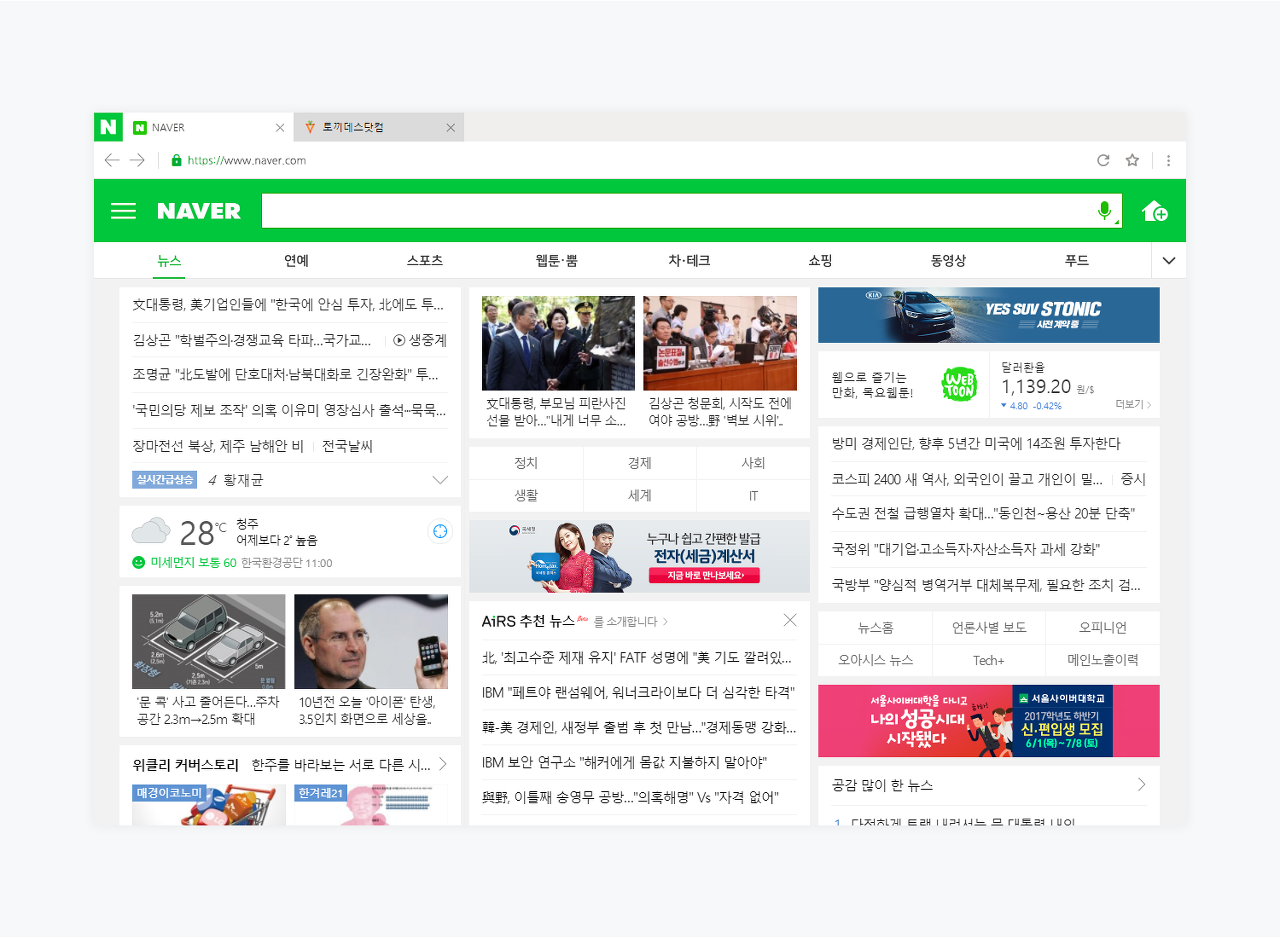Click the KIA Stonic SUV banner ad
The height and width of the screenshot is (938, 1280).
989,315
